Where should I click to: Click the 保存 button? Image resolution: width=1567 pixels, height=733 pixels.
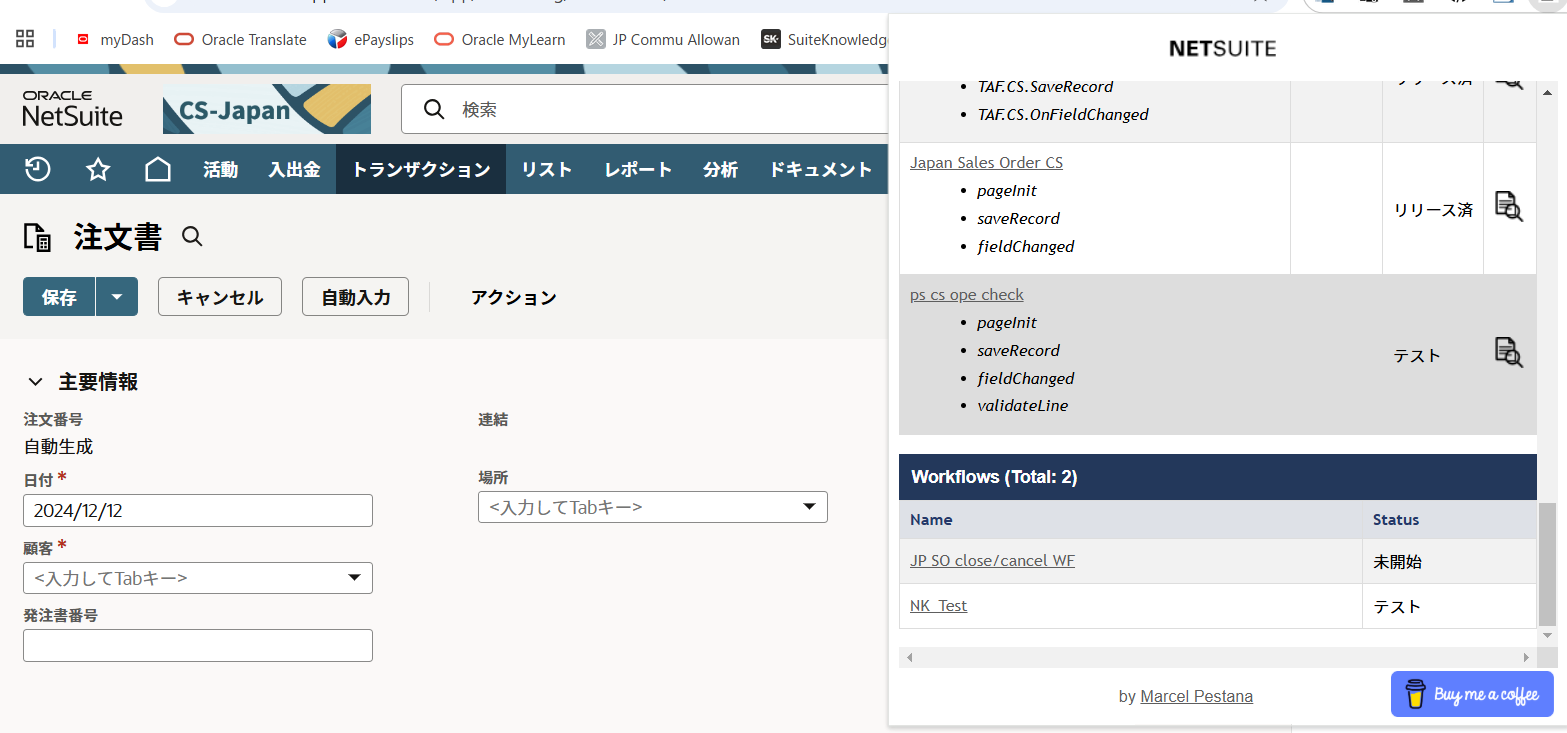59,297
